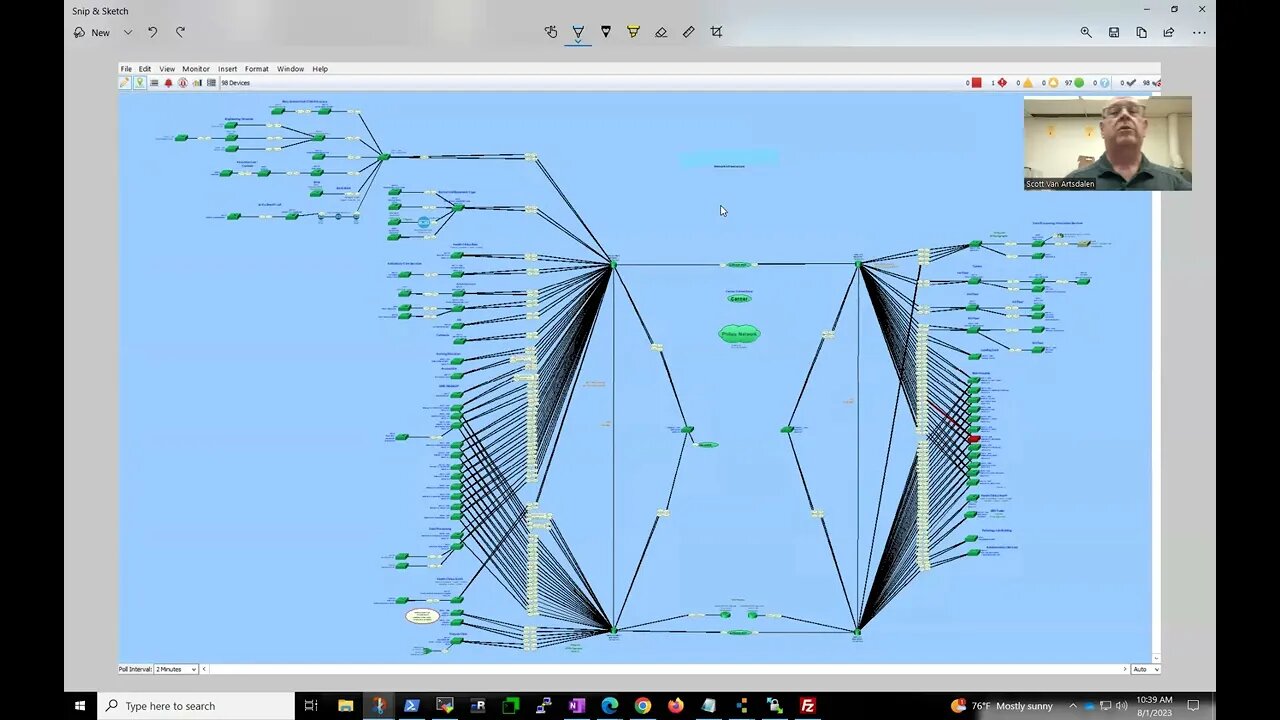
Task: Select the yellow highlighter tool
Action: tap(633, 32)
